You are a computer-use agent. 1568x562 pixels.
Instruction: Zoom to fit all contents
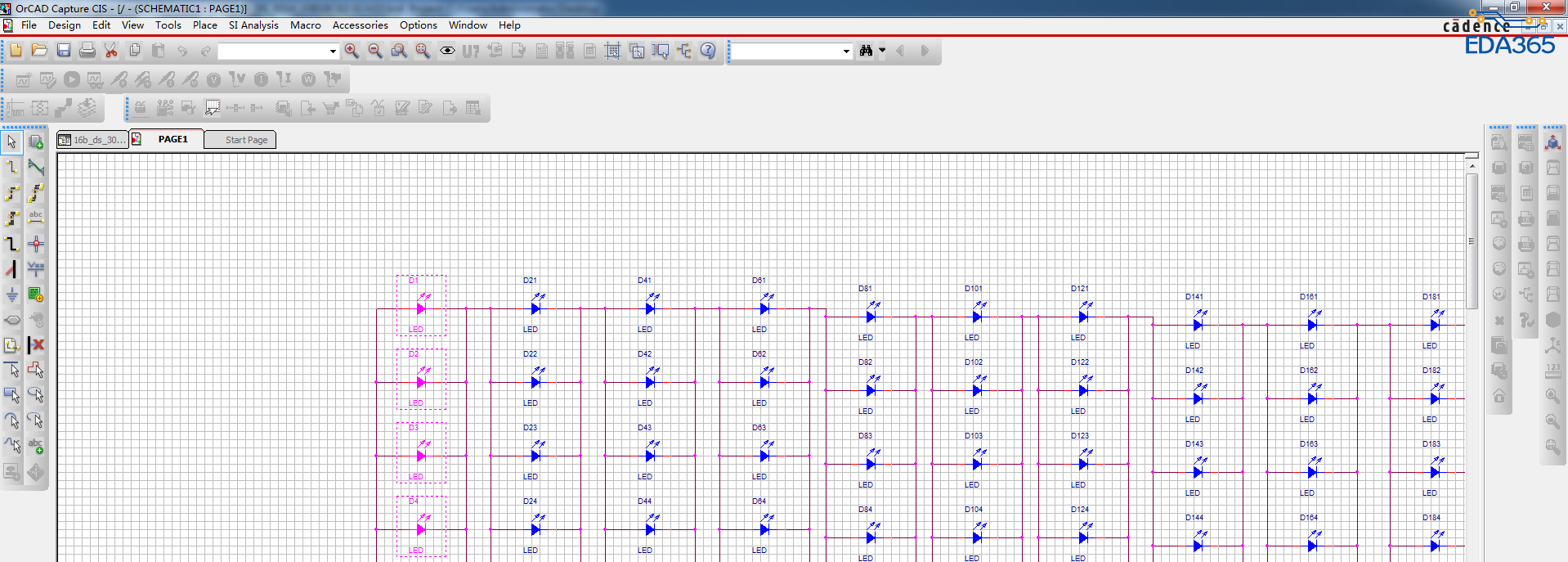(x=423, y=51)
